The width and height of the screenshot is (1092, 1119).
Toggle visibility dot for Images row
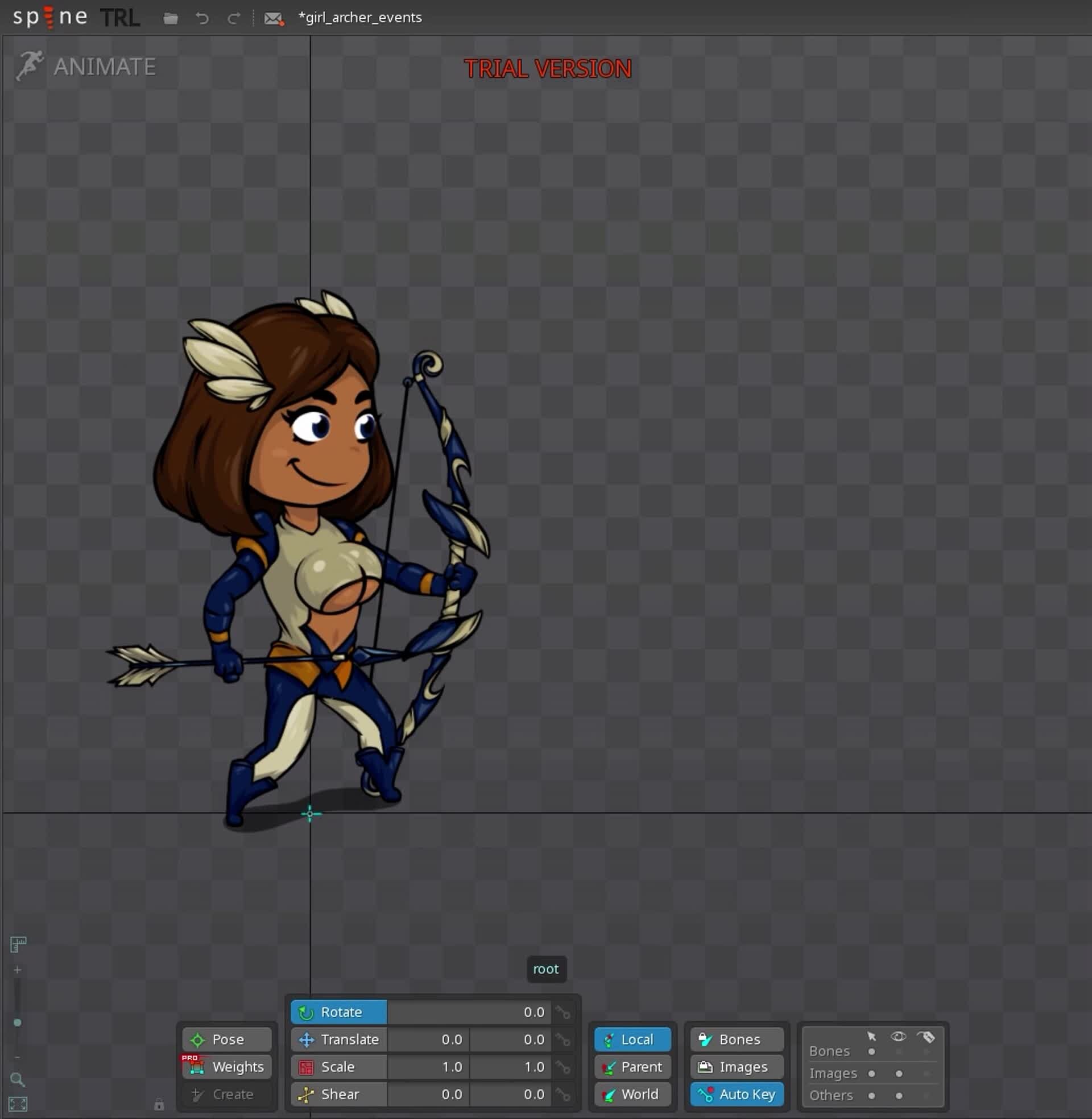pos(898,1073)
